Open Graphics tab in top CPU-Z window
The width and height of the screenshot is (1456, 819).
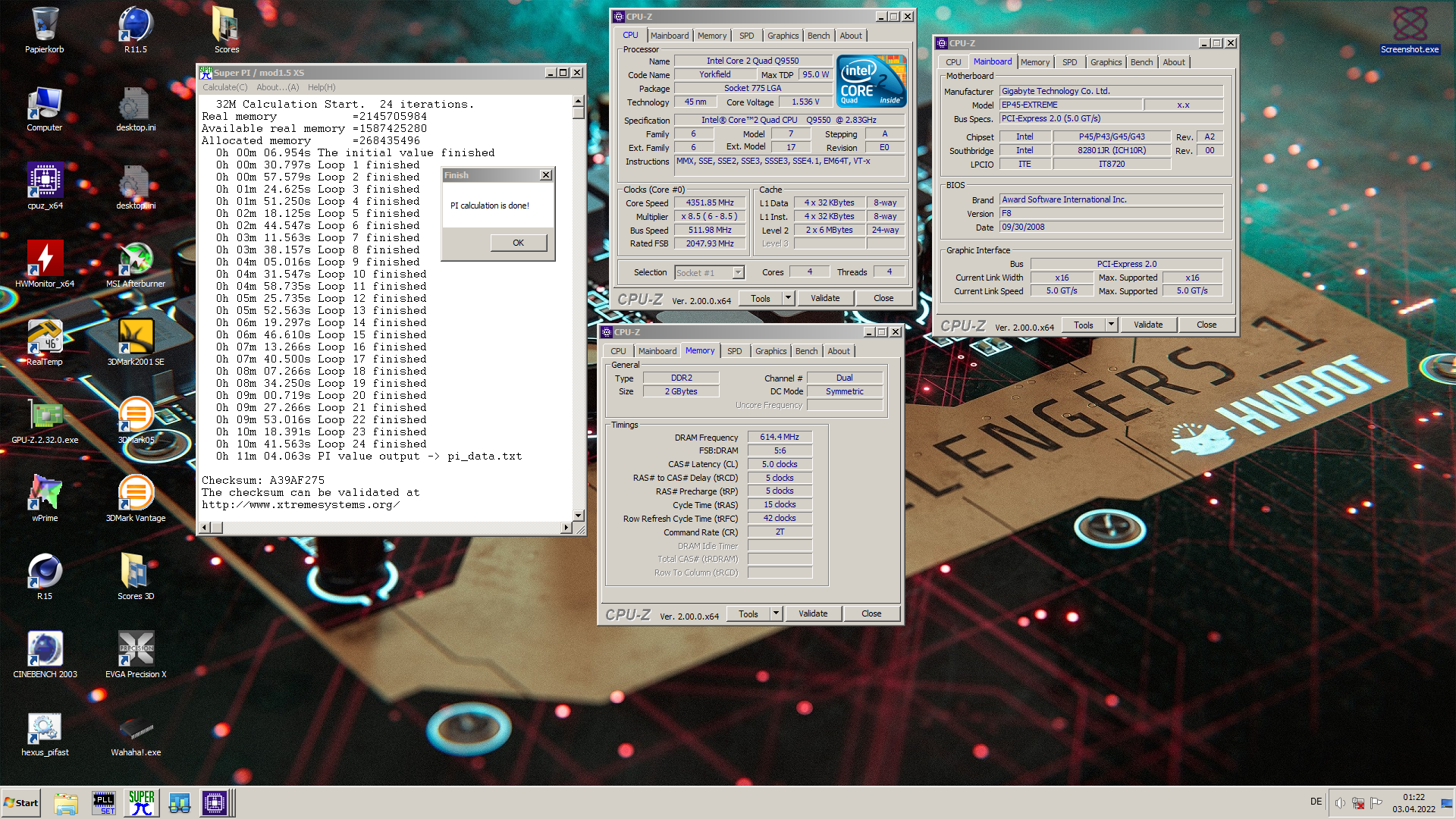tap(783, 36)
